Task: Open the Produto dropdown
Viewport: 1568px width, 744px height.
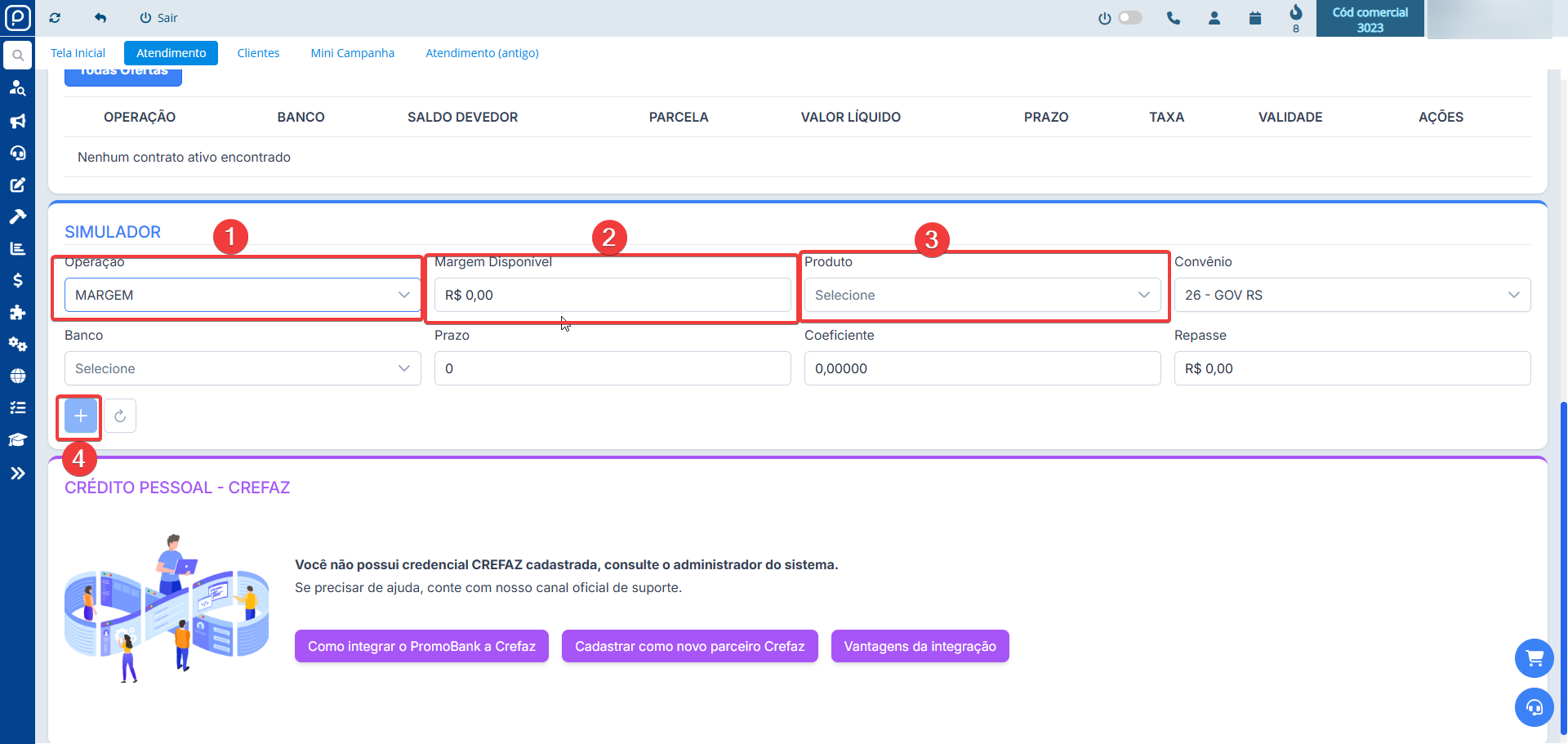Action: click(982, 295)
